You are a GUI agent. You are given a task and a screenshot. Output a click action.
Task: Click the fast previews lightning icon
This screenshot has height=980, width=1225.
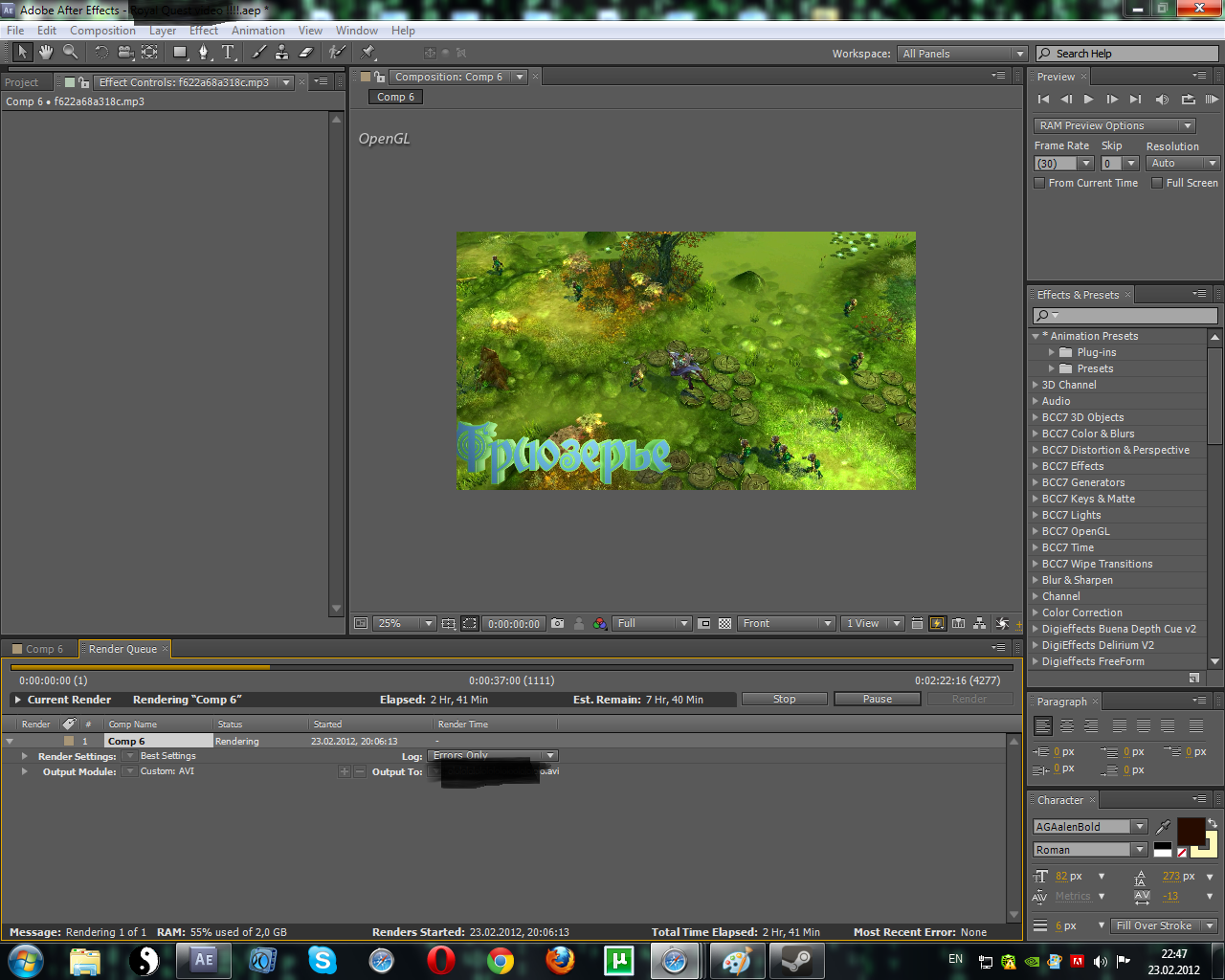(x=937, y=623)
